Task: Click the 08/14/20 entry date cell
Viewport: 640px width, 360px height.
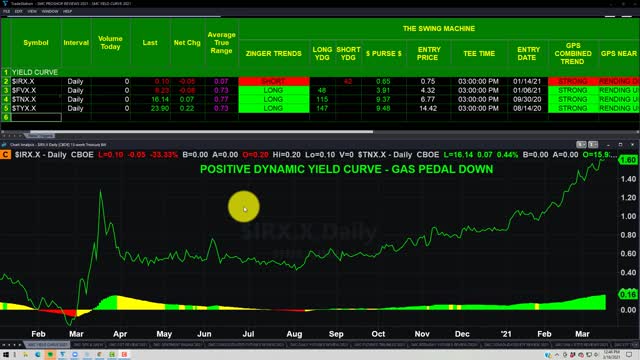Action: click(x=527, y=108)
